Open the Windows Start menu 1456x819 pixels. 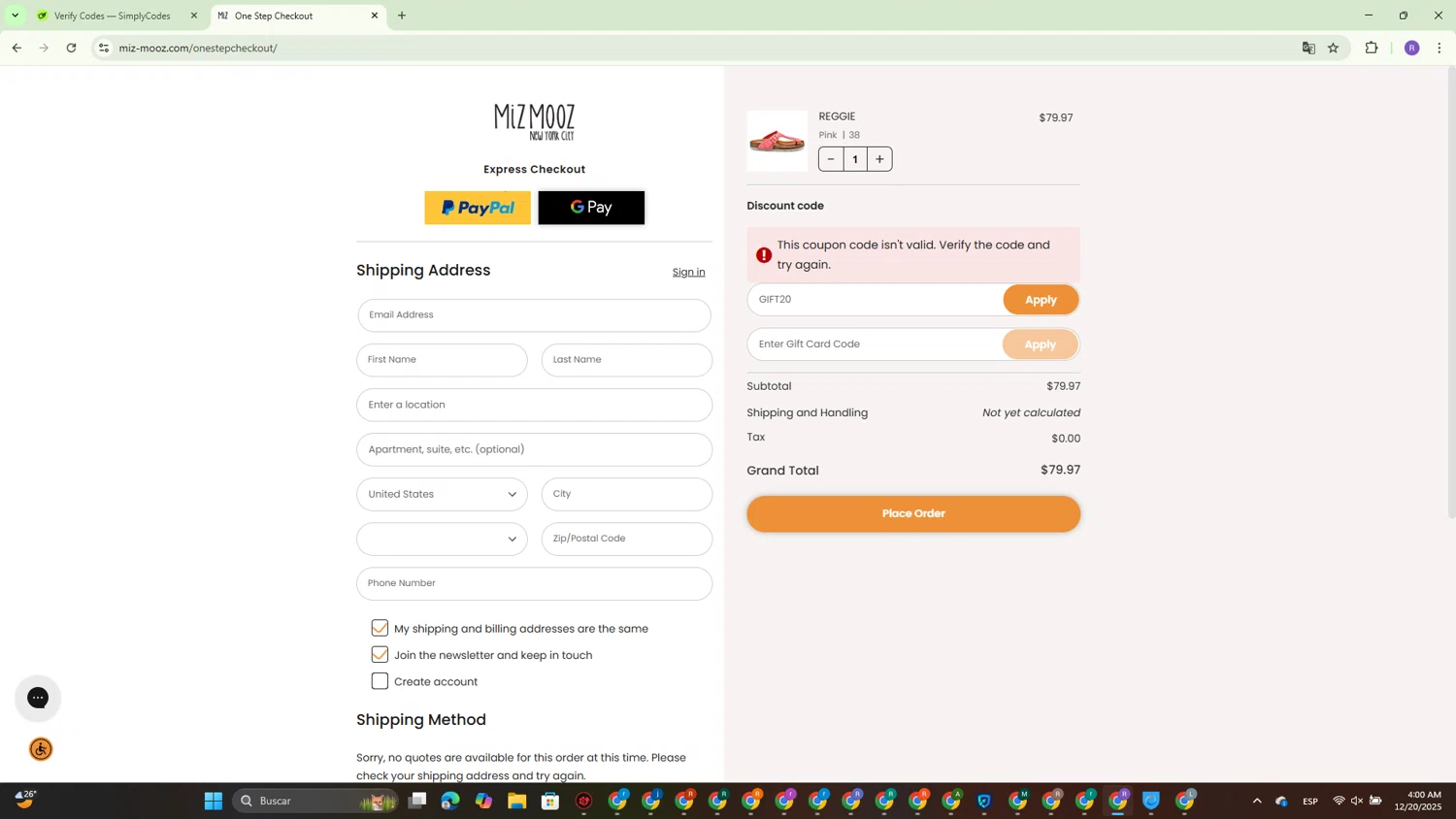tap(214, 801)
